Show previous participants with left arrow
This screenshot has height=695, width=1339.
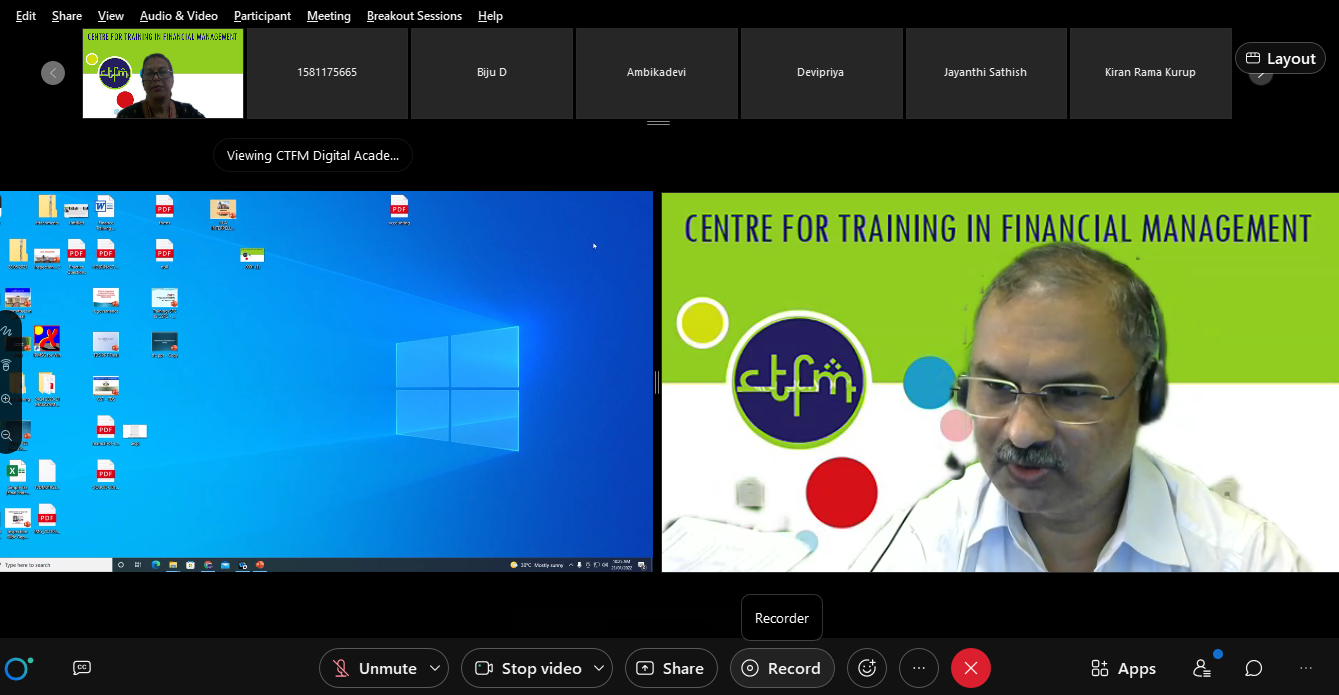(x=53, y=73)
